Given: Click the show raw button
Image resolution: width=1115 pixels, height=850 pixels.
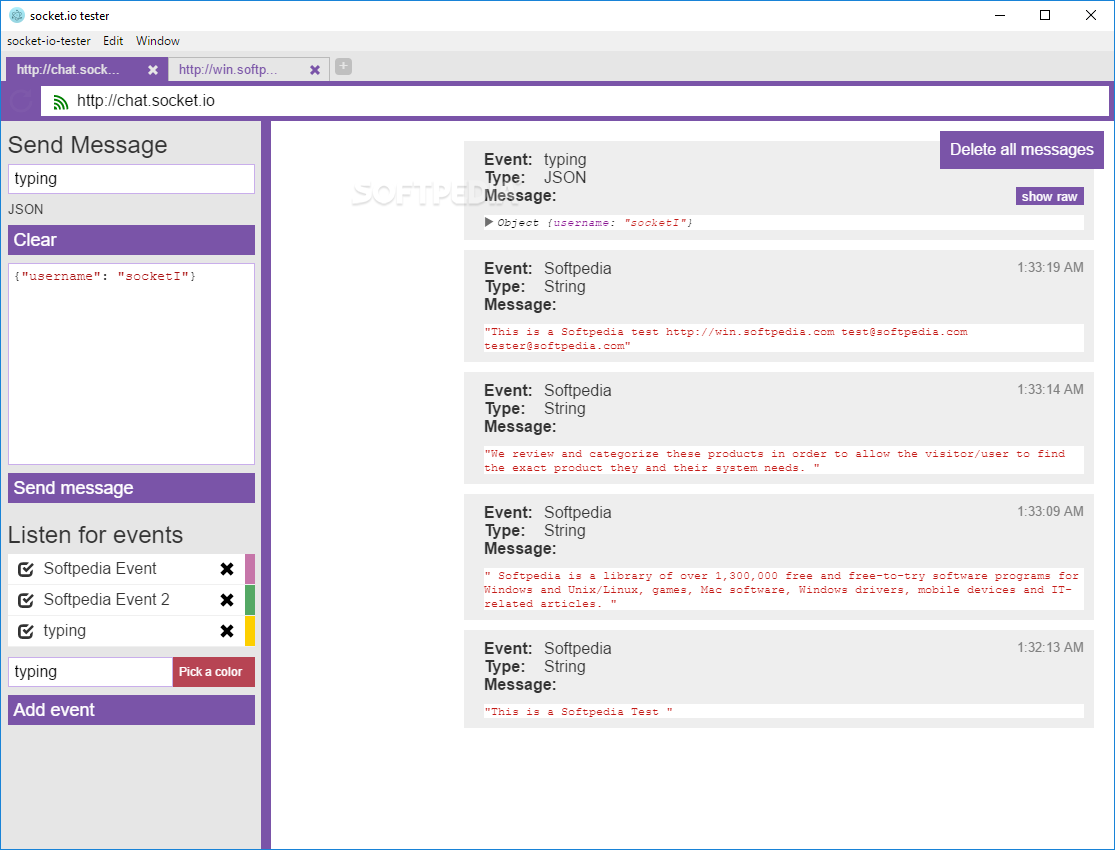Looking at the screenshot, I should click(x=1050, y=196).
